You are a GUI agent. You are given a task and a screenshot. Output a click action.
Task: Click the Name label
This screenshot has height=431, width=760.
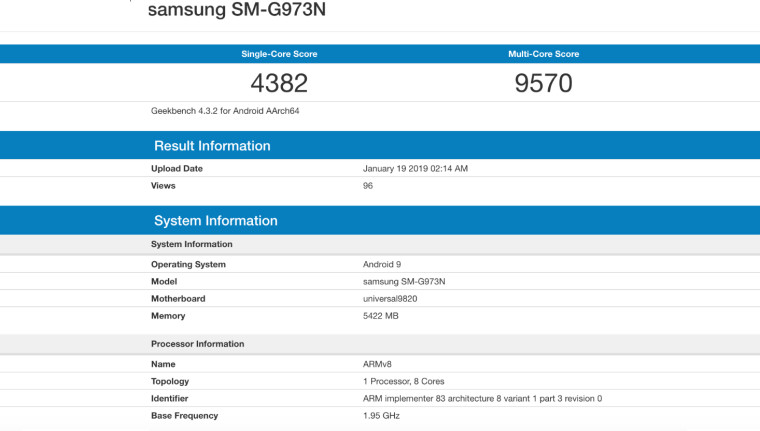pyautogui.click(x=163, y=364)
